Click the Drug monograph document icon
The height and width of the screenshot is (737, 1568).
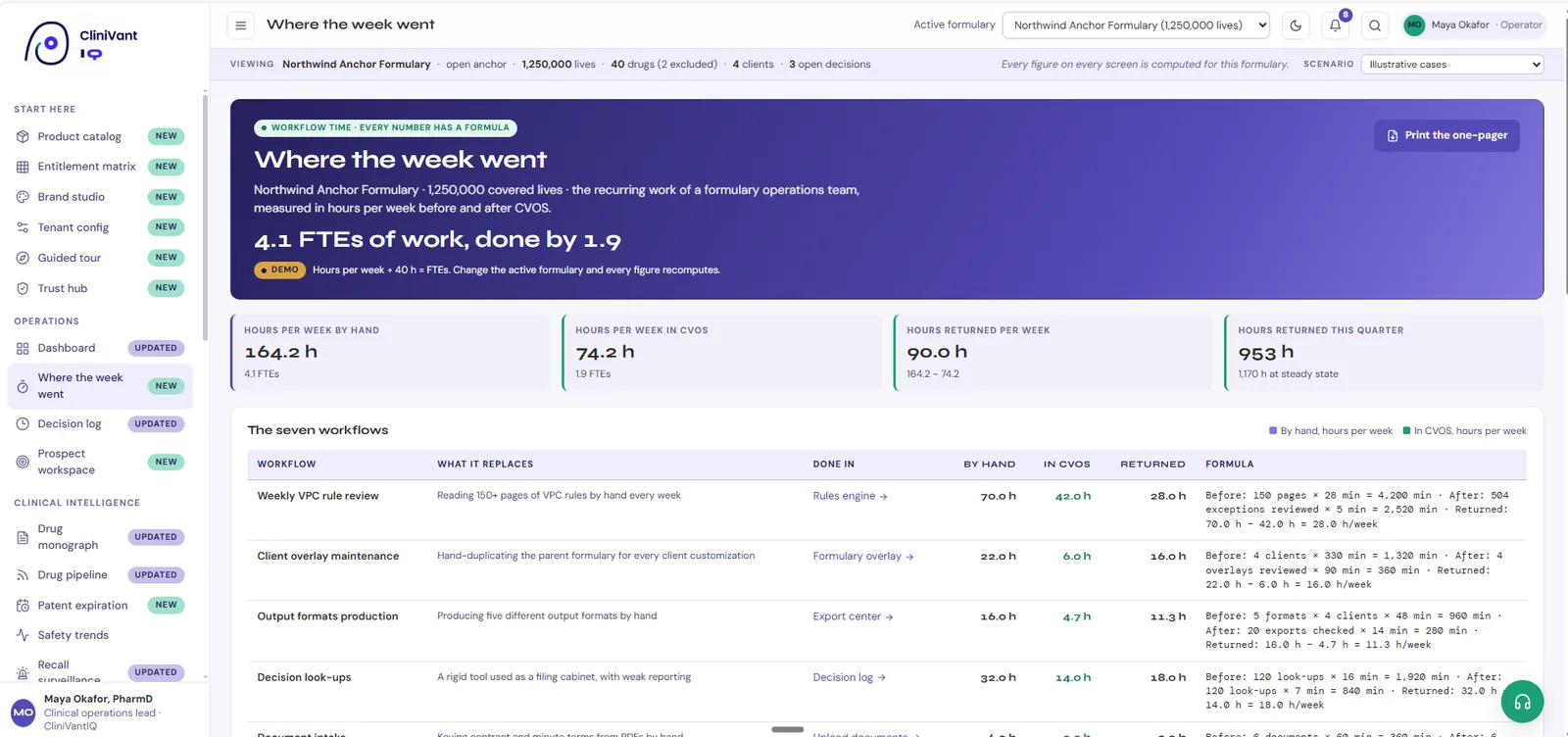click(23, 537)
